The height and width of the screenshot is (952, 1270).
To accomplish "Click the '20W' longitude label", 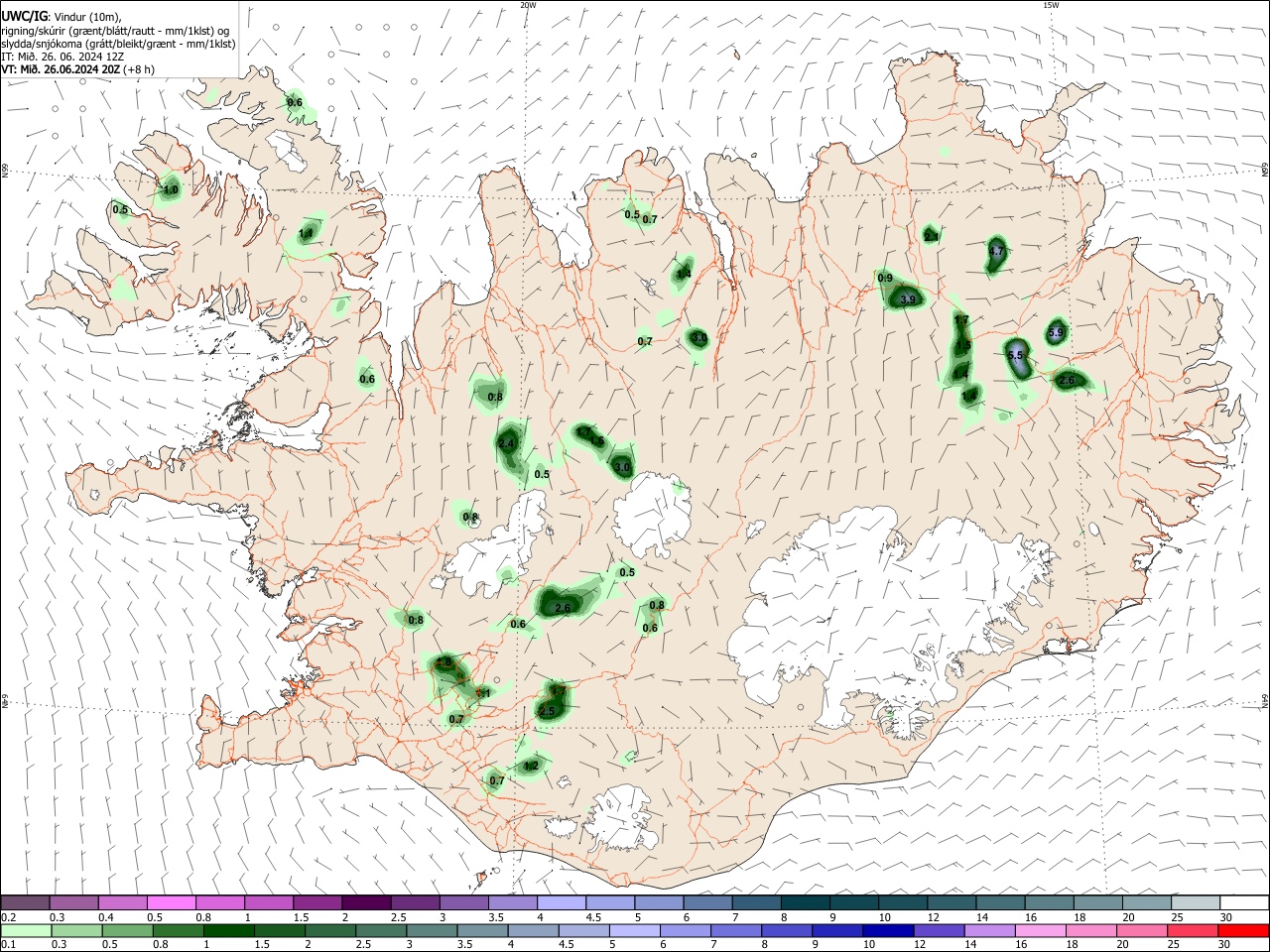I will 528,5.
